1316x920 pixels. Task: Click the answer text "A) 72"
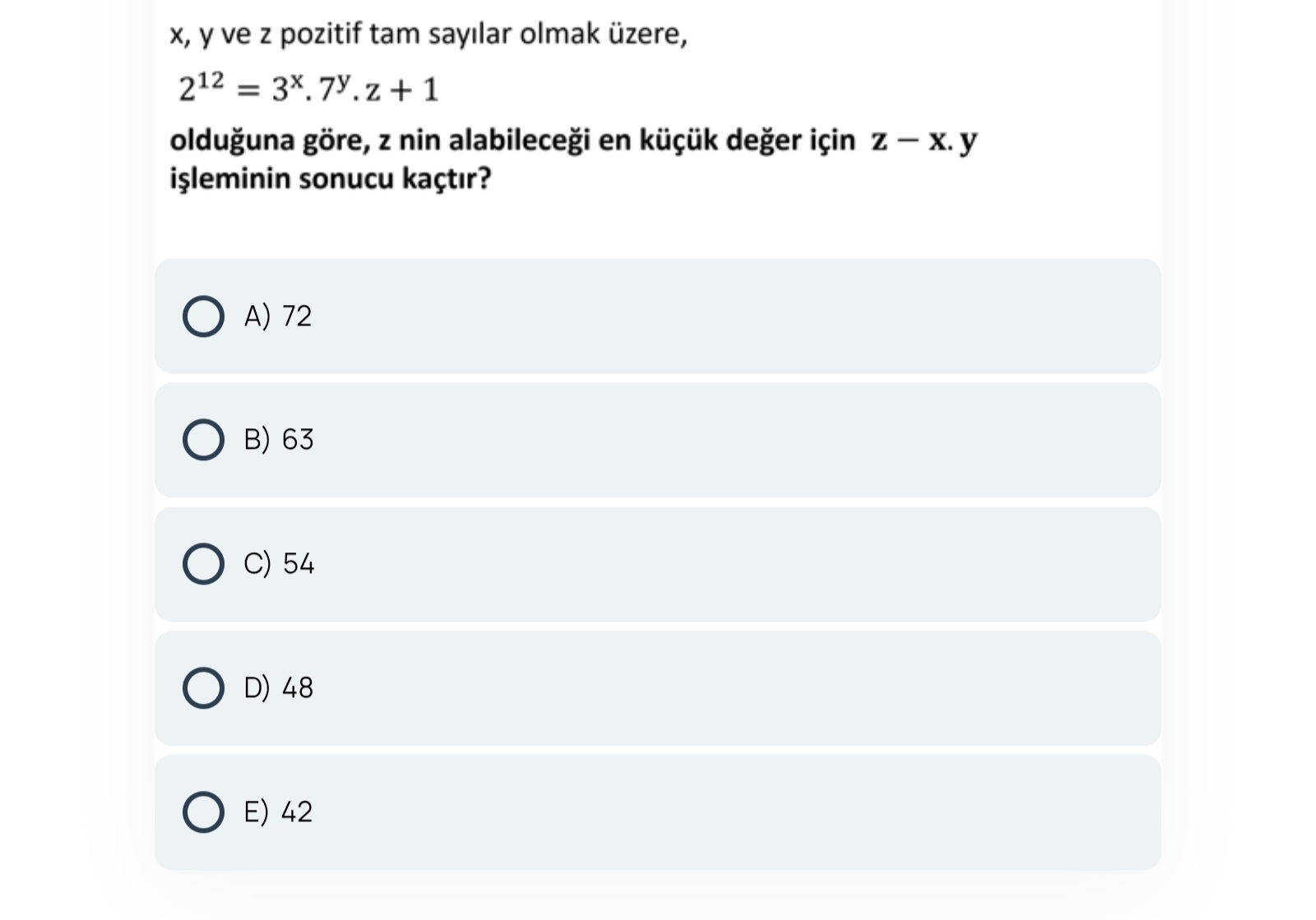278,317
